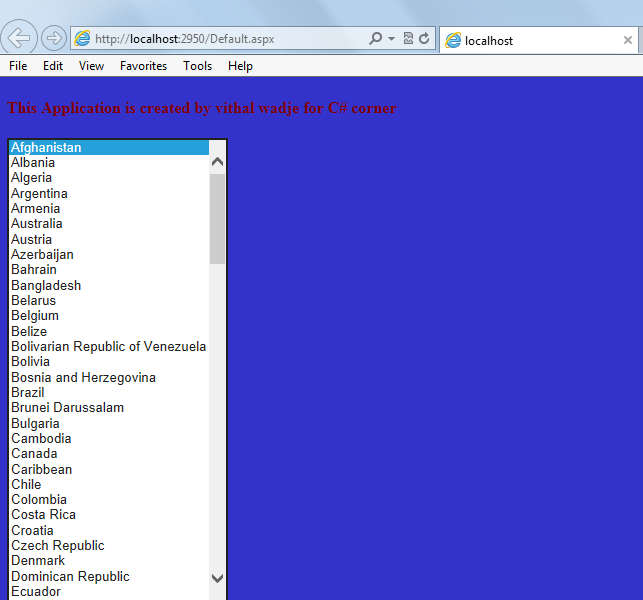Select Bolivarian Republic of Venezuela

click(109, 346)
